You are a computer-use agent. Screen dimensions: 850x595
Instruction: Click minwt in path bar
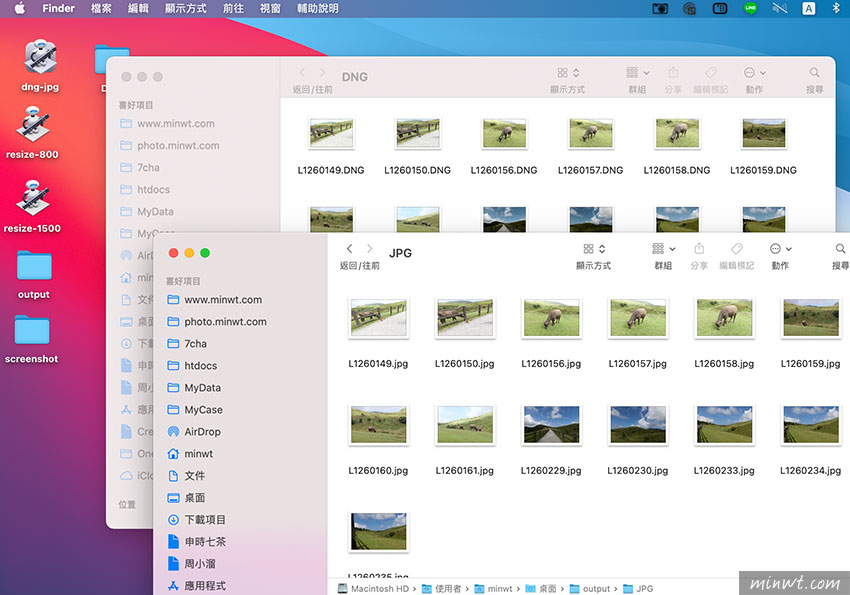click(x=493, y=588)
